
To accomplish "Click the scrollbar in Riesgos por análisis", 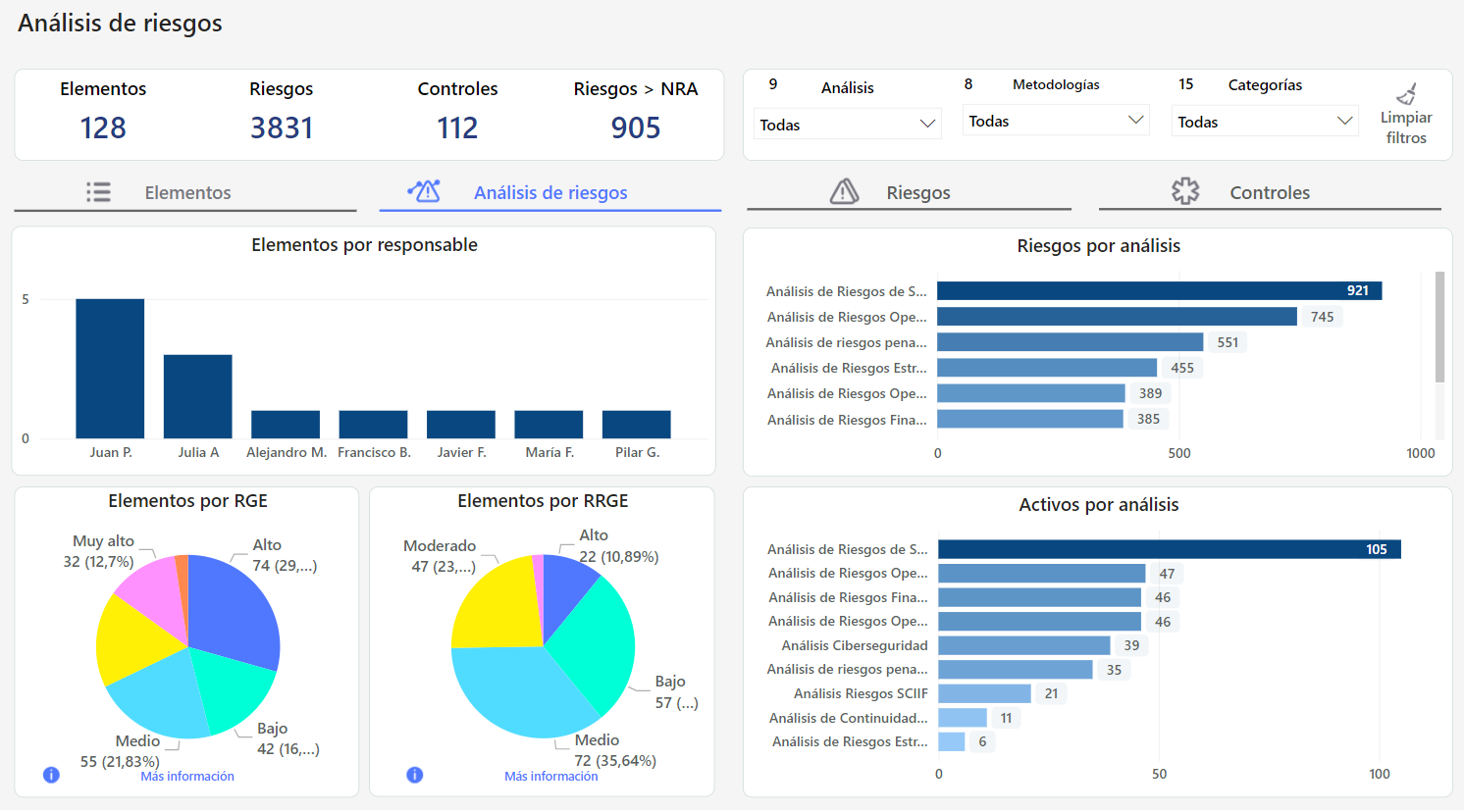I will (x=1439, y=327).
